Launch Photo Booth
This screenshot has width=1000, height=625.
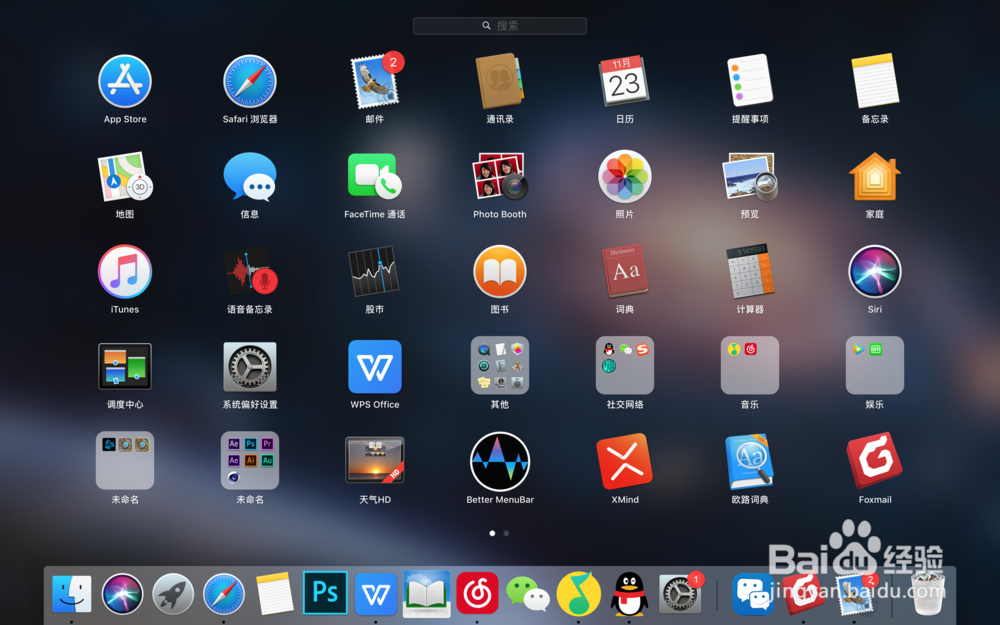click(x=500, y=176)
